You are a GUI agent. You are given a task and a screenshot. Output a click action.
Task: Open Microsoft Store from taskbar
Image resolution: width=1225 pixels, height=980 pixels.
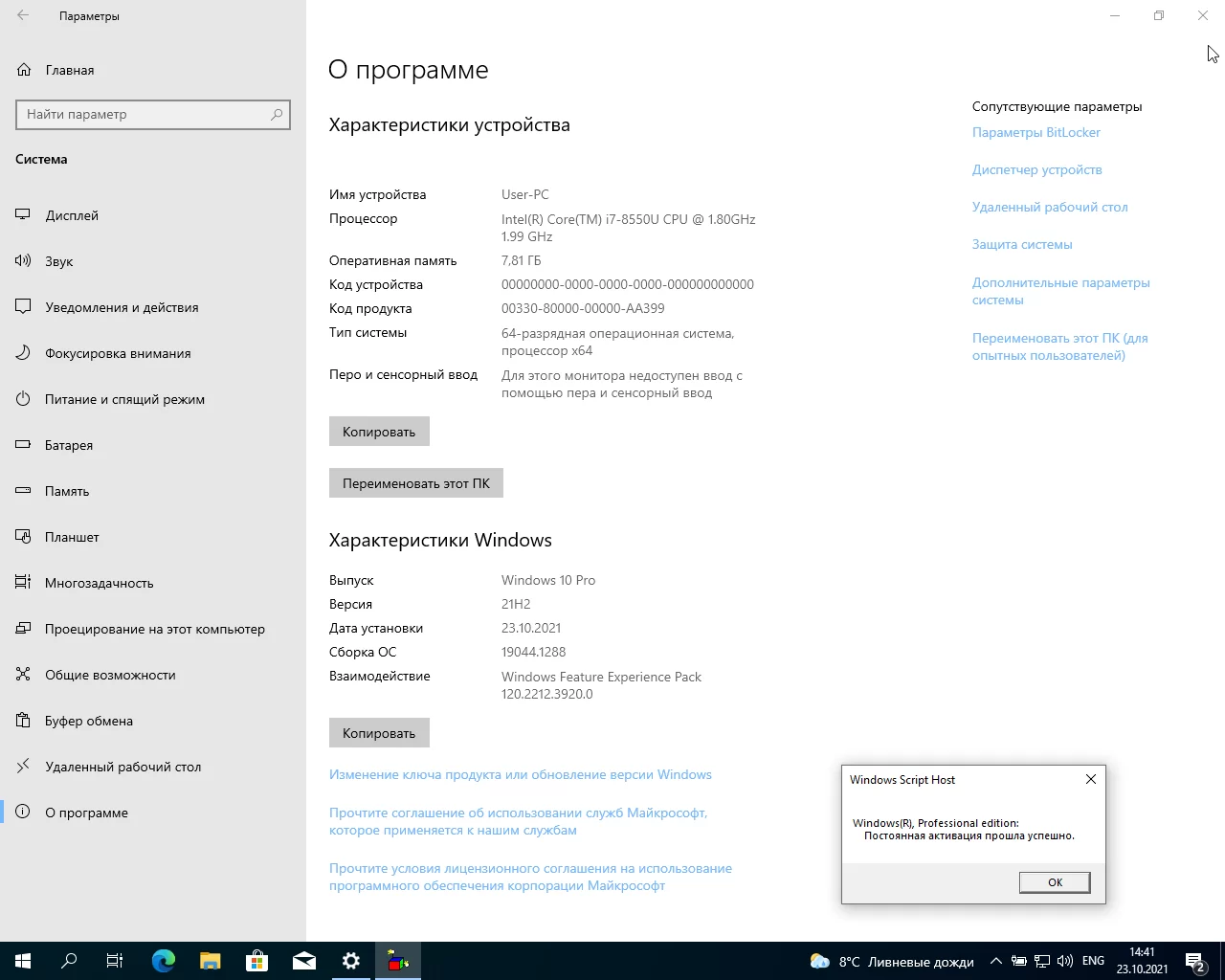pos(257,961)
